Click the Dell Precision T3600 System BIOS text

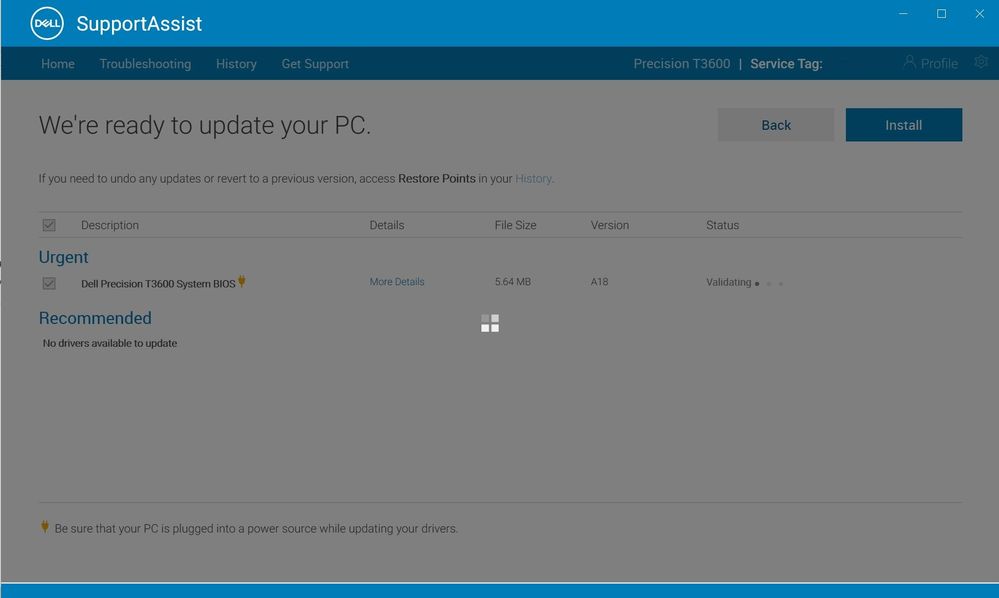coord(158,283)
